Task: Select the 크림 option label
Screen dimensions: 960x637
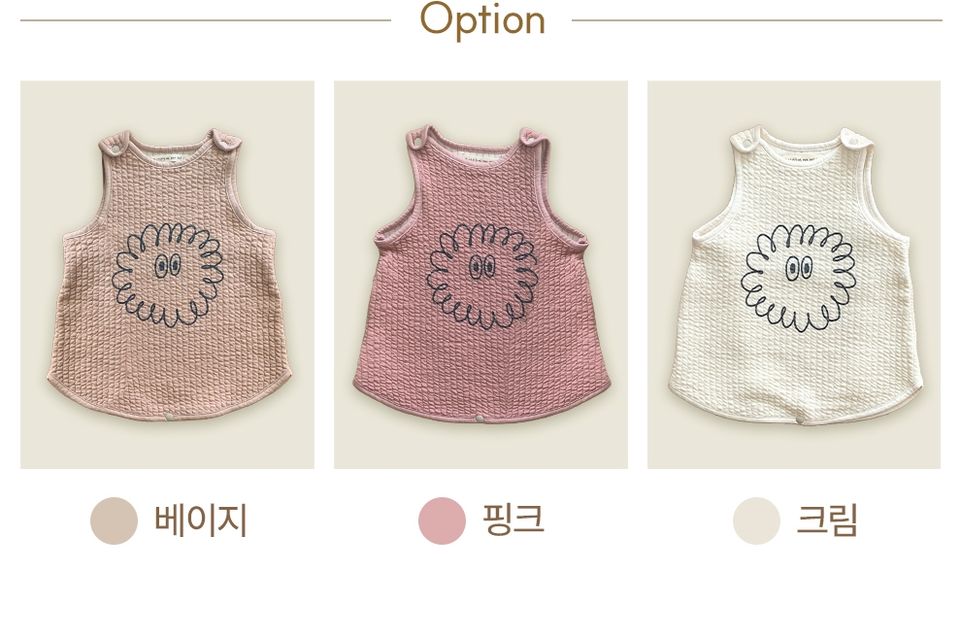Action: point(827,520)
